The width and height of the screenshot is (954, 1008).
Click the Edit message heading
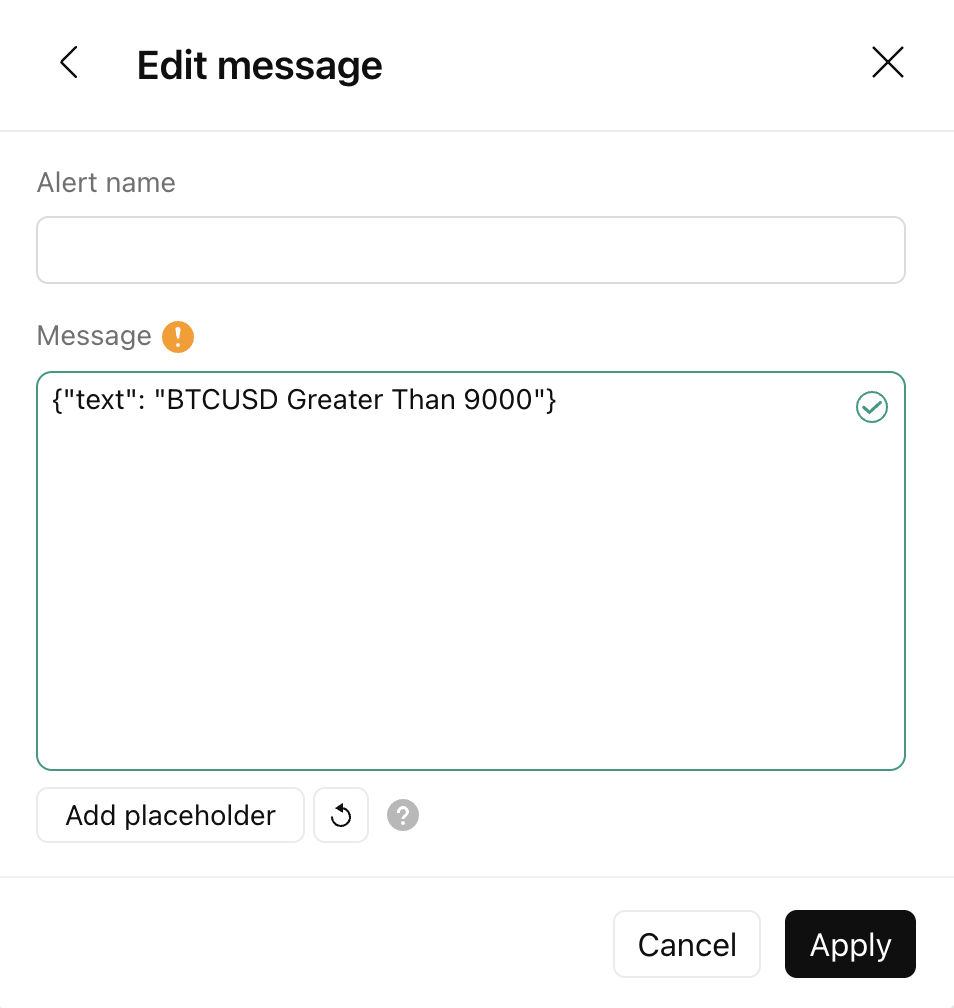click(259, 66)
